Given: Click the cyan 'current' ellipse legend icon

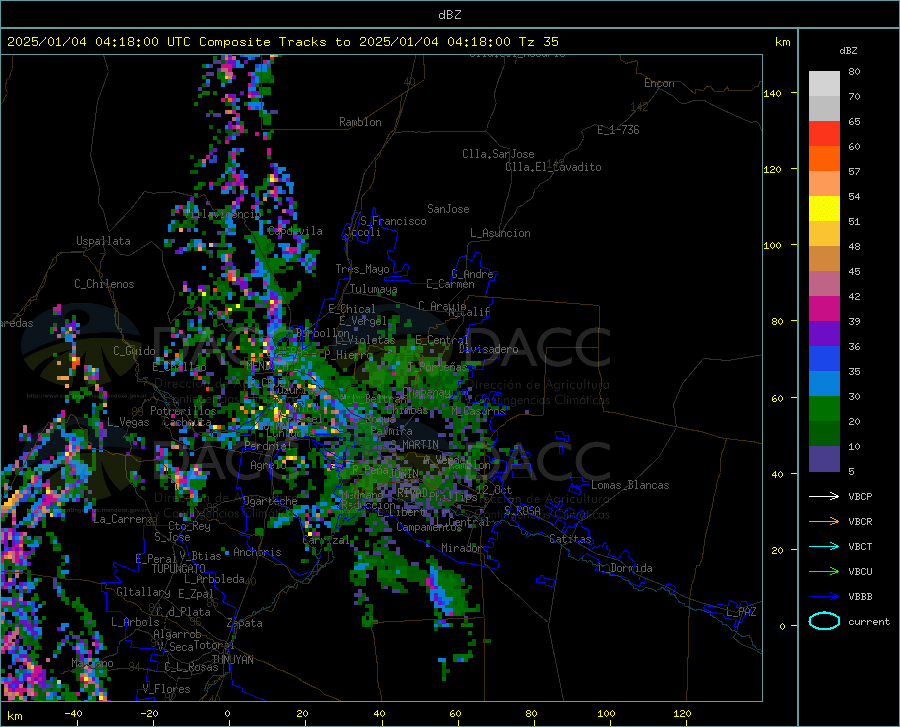Looking at the screenshot, I should pyautogui.click(x=824, y=621).
